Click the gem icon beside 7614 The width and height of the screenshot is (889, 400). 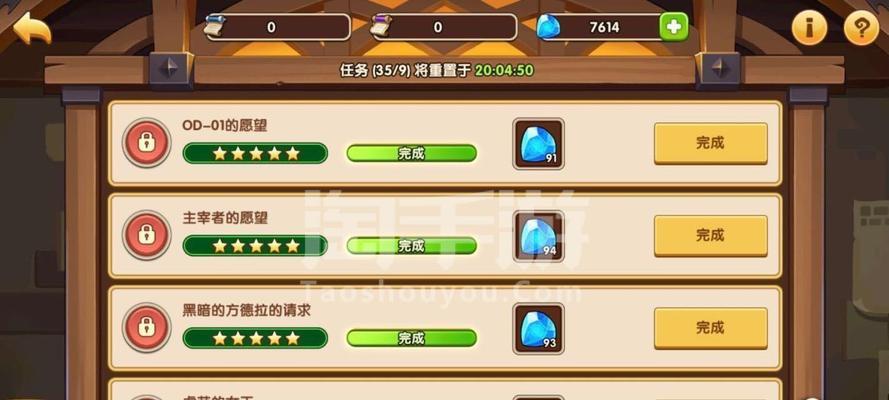coord(548,27)
